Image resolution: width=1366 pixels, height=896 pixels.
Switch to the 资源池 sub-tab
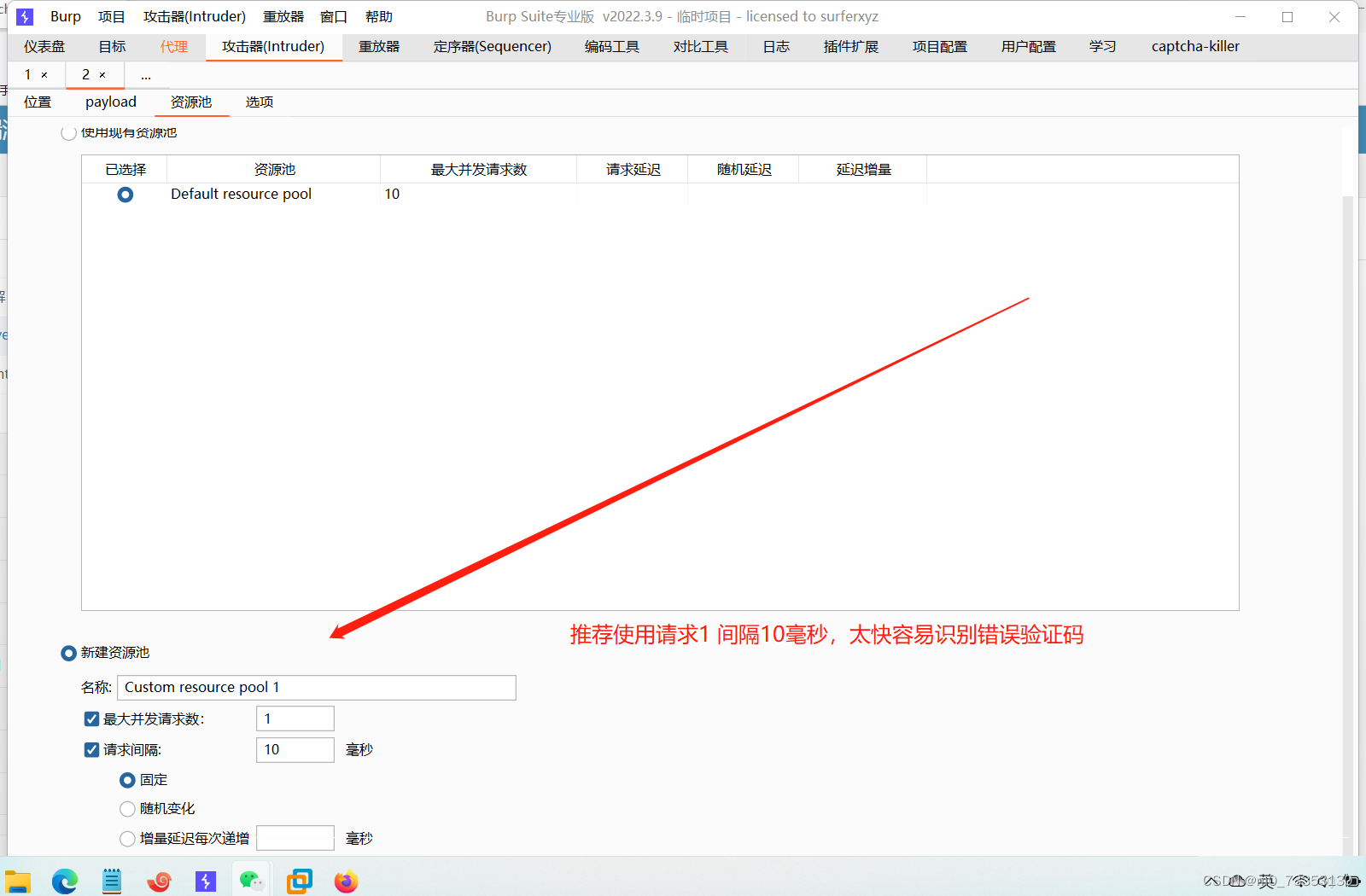coord(191,102)
